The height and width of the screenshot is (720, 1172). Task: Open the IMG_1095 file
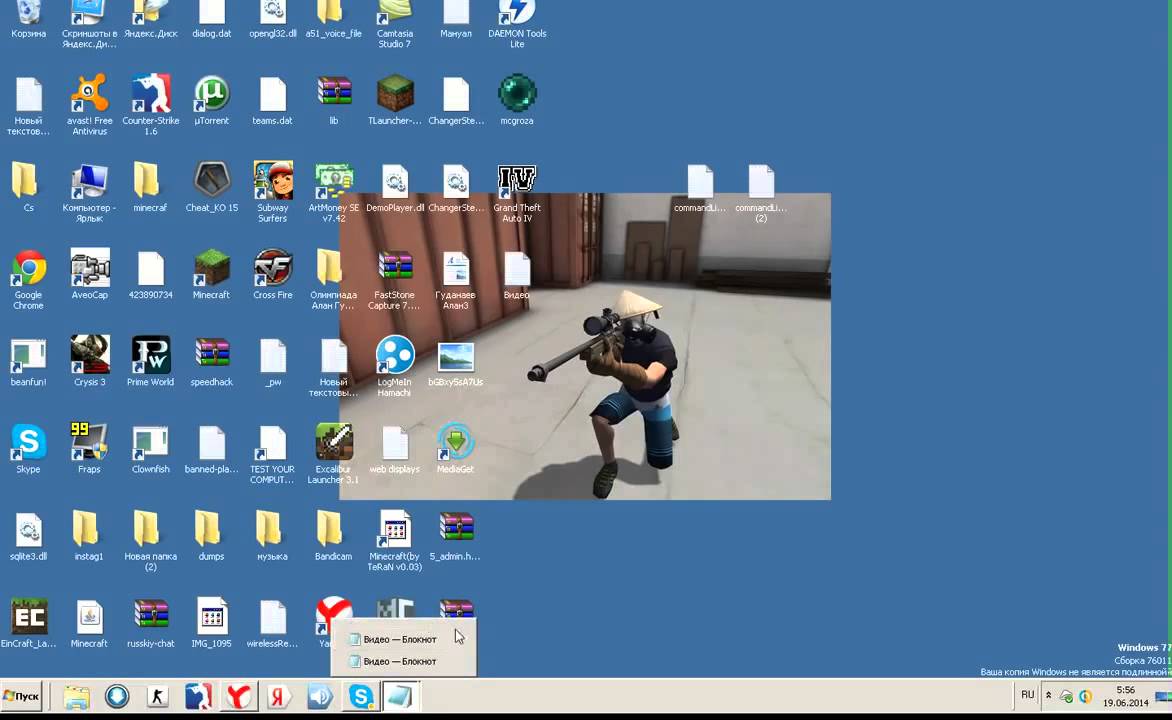[x=212, y=619]
